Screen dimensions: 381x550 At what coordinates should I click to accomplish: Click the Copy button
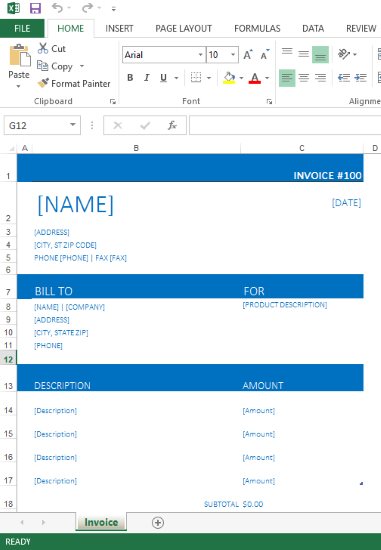pyautogui.click(x=55, y=66)
